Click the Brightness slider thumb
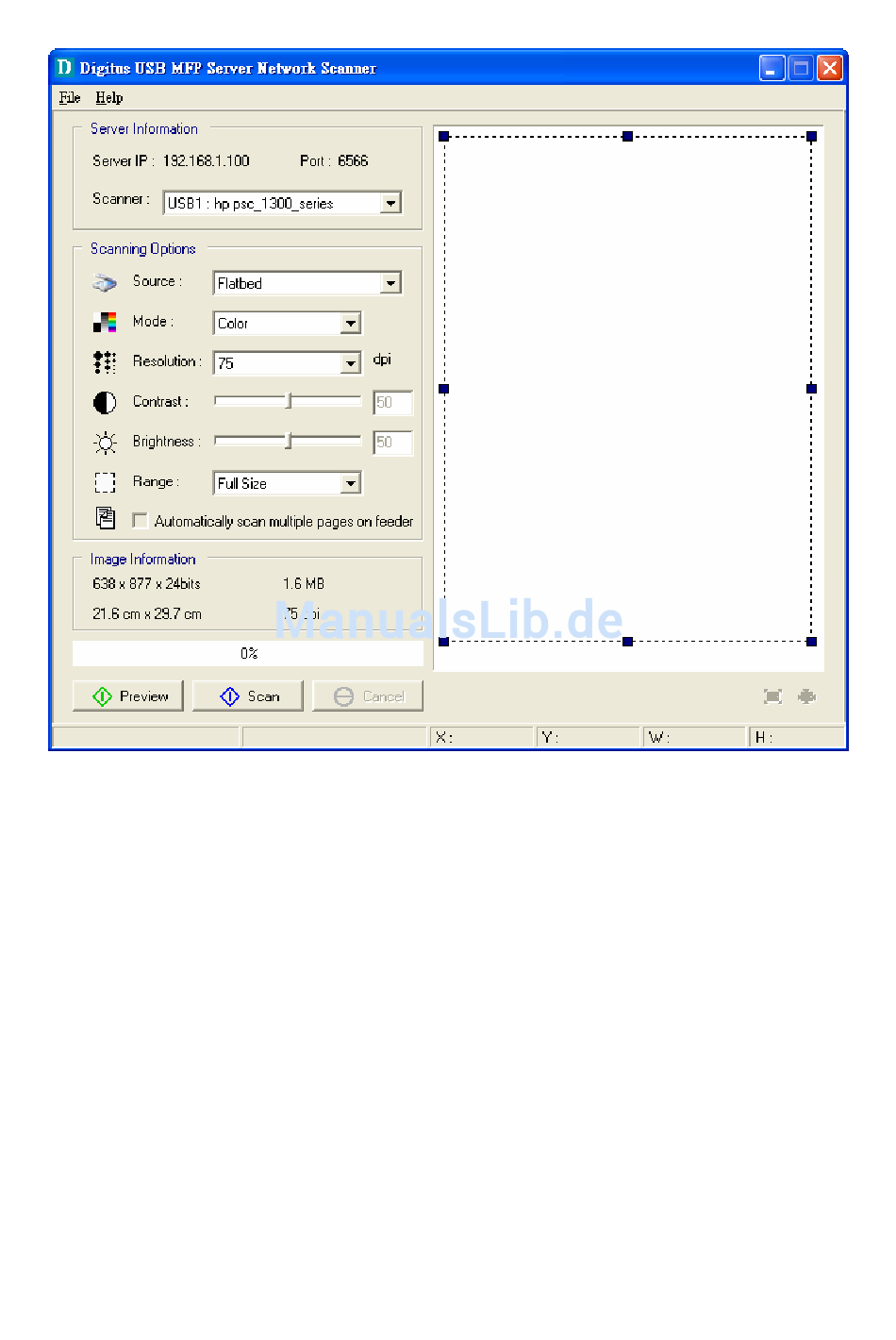Viewport: 896px width, 1340px height. pyautogui.click(x=289, y=441)
